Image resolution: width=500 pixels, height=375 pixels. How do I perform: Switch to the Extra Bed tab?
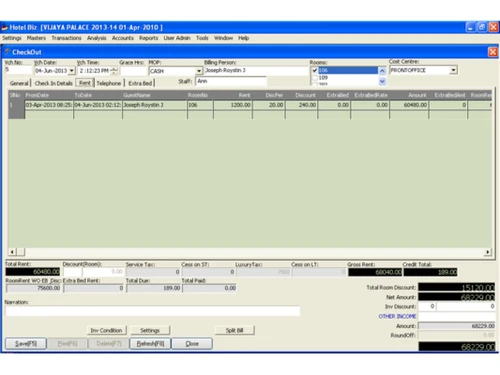(140, 83)
